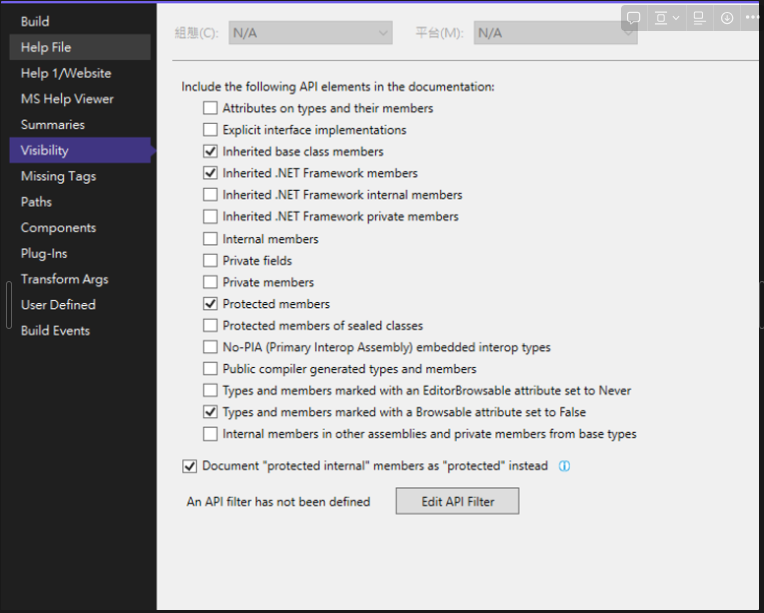The height and width of the screenshot is (613, 764).
Task: Uncheck Browsable attribute set to False option
Action: 210,412
